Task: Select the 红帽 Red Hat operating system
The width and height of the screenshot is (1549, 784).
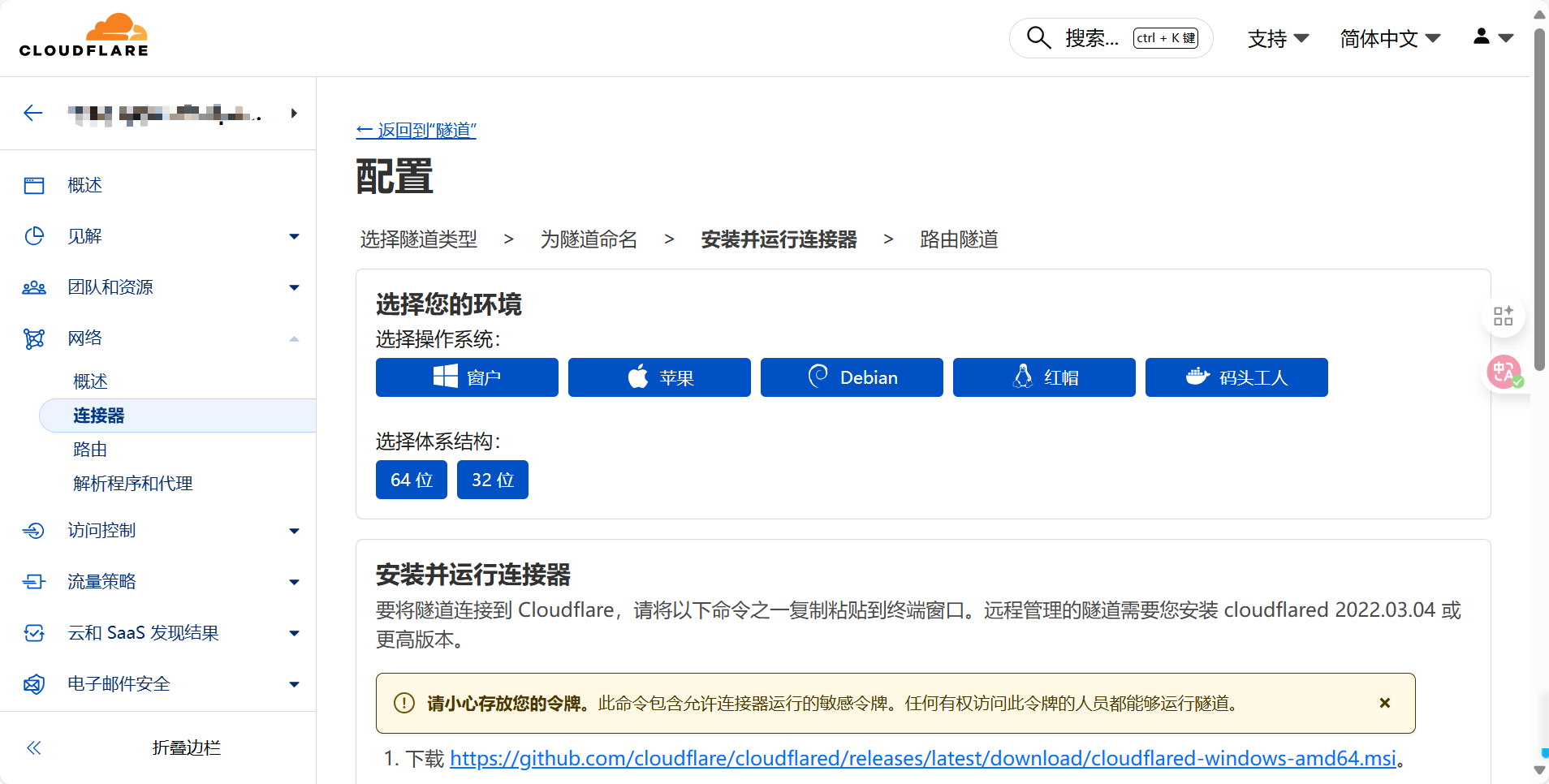Action: point(1044,377)
